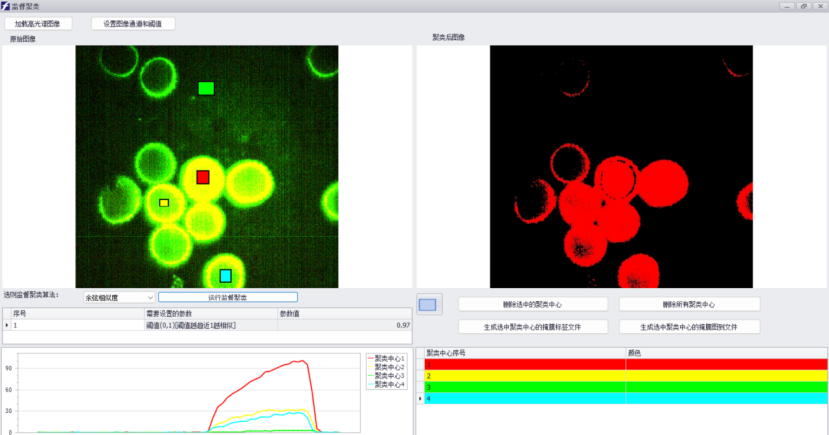Select the red cluster center marker on the image

tap(202, 177)
